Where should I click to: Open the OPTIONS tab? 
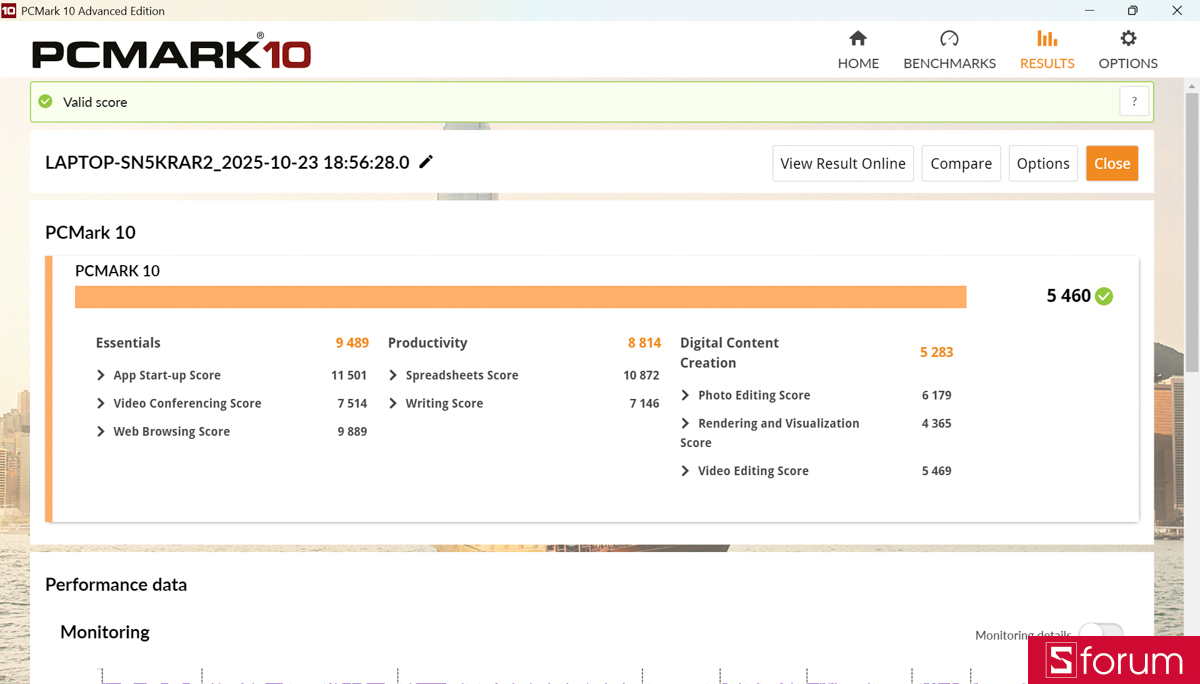click(1128, 50)
